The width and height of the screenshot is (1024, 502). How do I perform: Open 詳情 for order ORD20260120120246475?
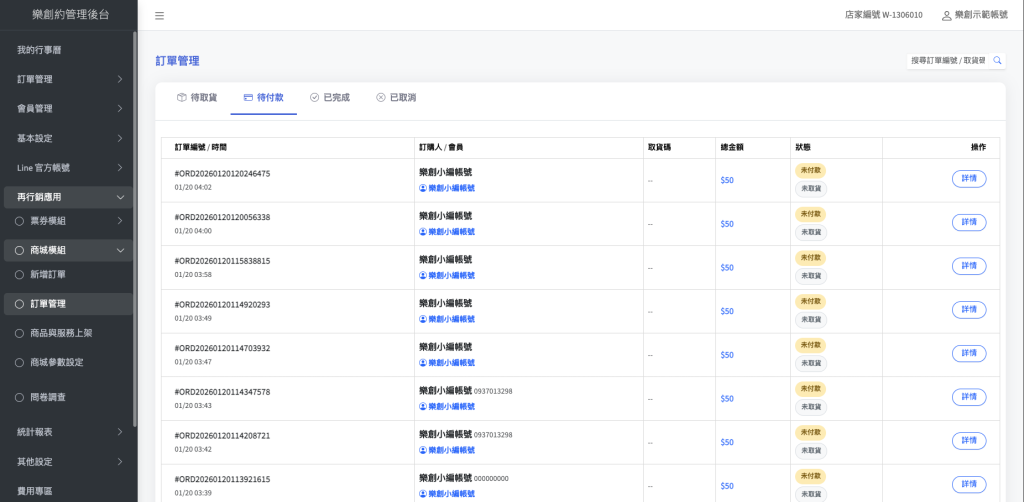pos(968,179)
